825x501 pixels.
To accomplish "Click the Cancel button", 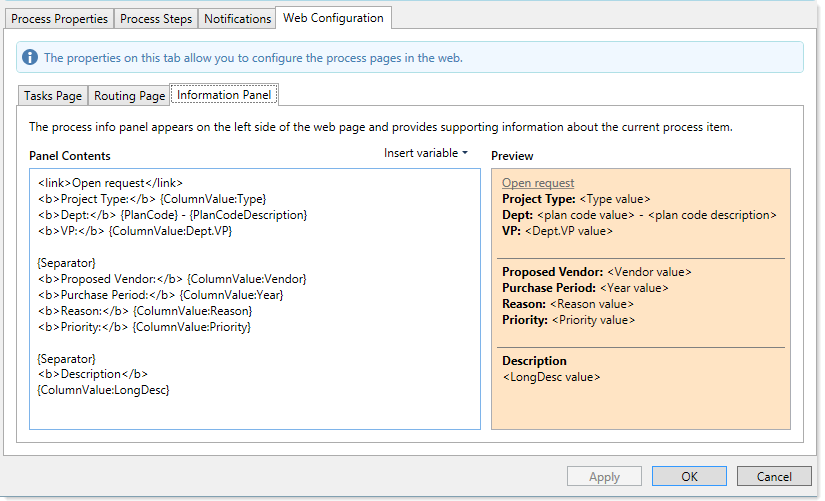I will coord(774,477).
